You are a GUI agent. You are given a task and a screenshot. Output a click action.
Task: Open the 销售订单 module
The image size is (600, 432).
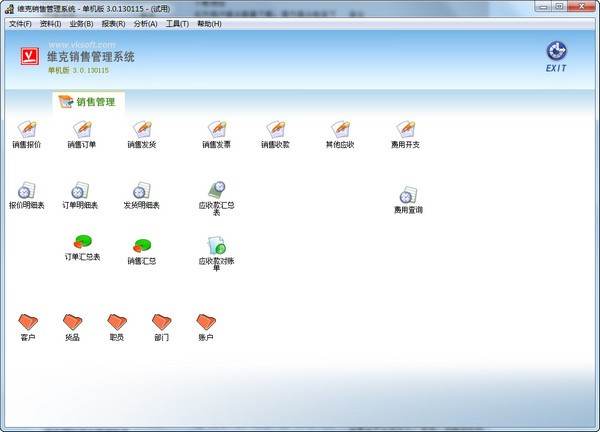coord(82,130)
